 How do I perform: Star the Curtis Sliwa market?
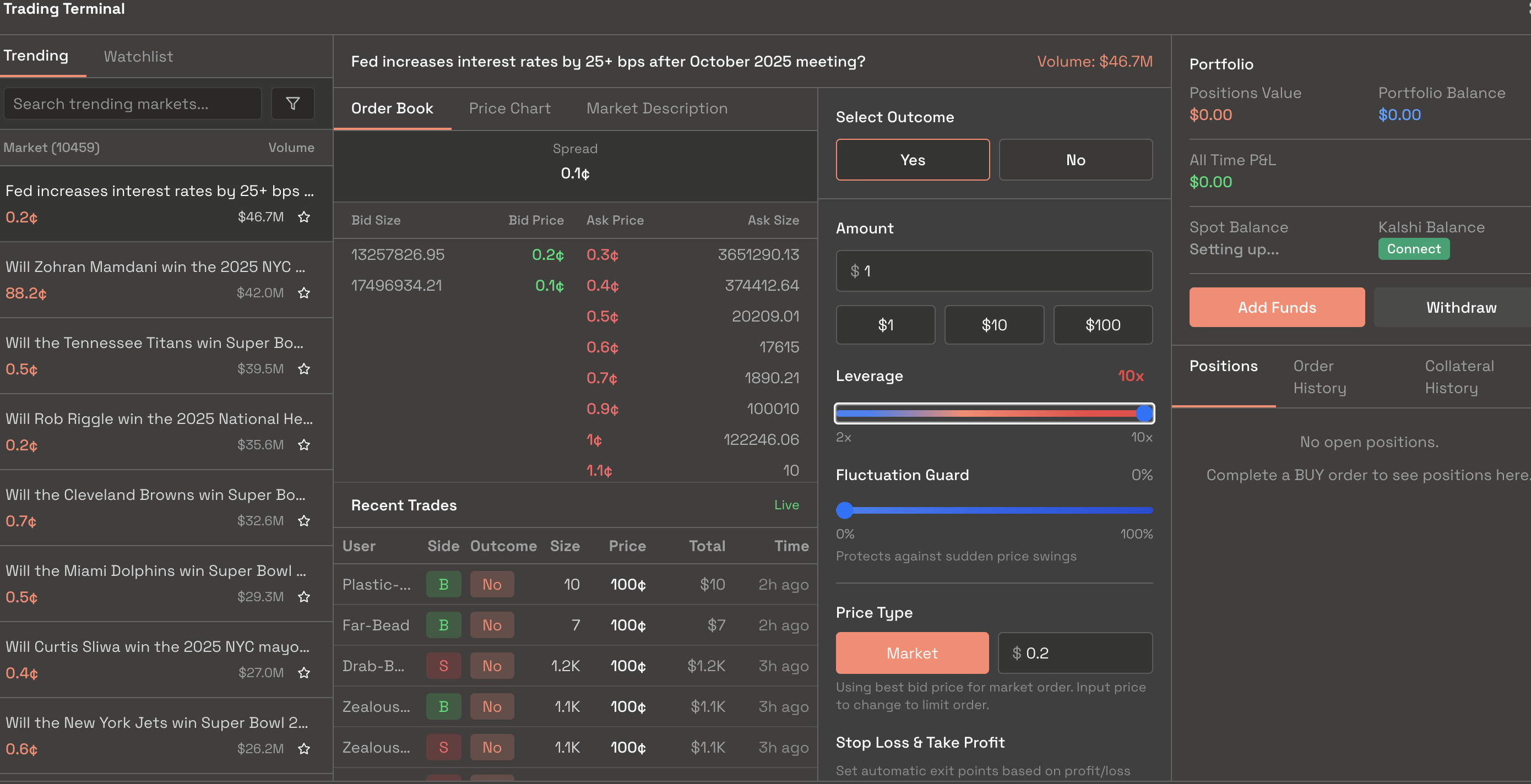point(303,673)
